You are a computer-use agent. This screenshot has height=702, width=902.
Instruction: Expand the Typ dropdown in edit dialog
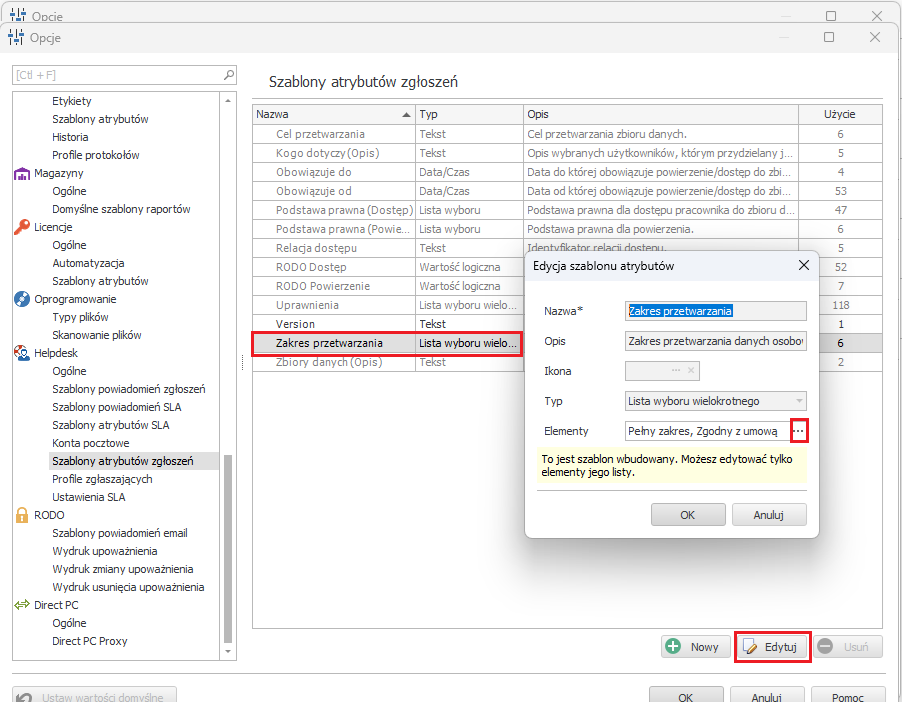[799, 401]
